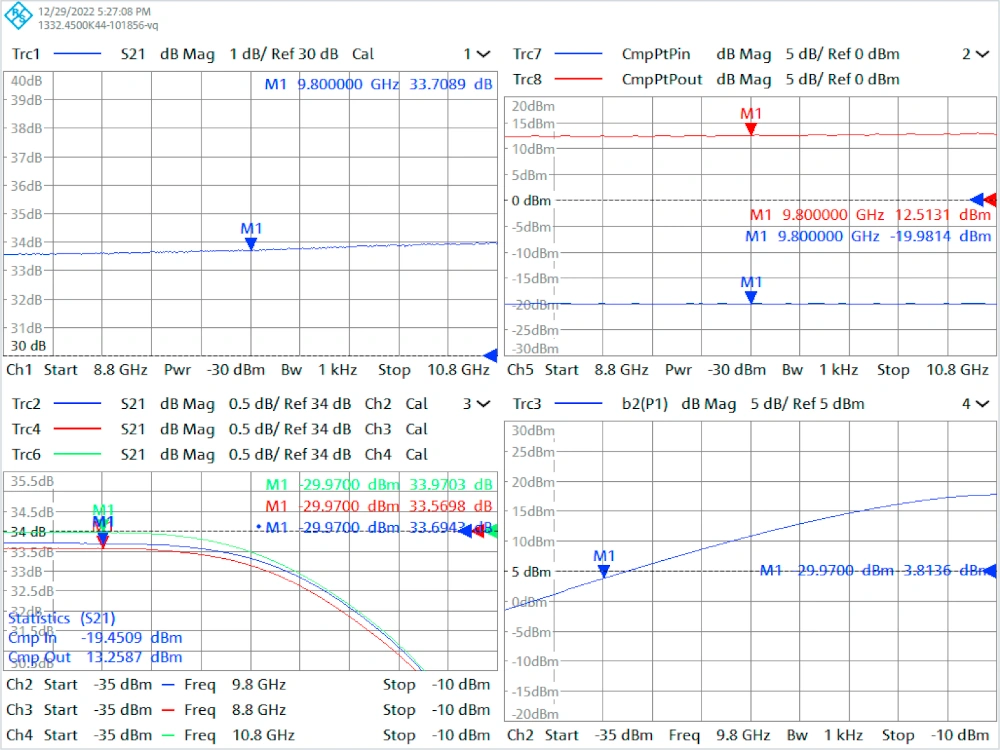
Task: Click the CmpPtPout measurement label
Action: click(661, 80)
